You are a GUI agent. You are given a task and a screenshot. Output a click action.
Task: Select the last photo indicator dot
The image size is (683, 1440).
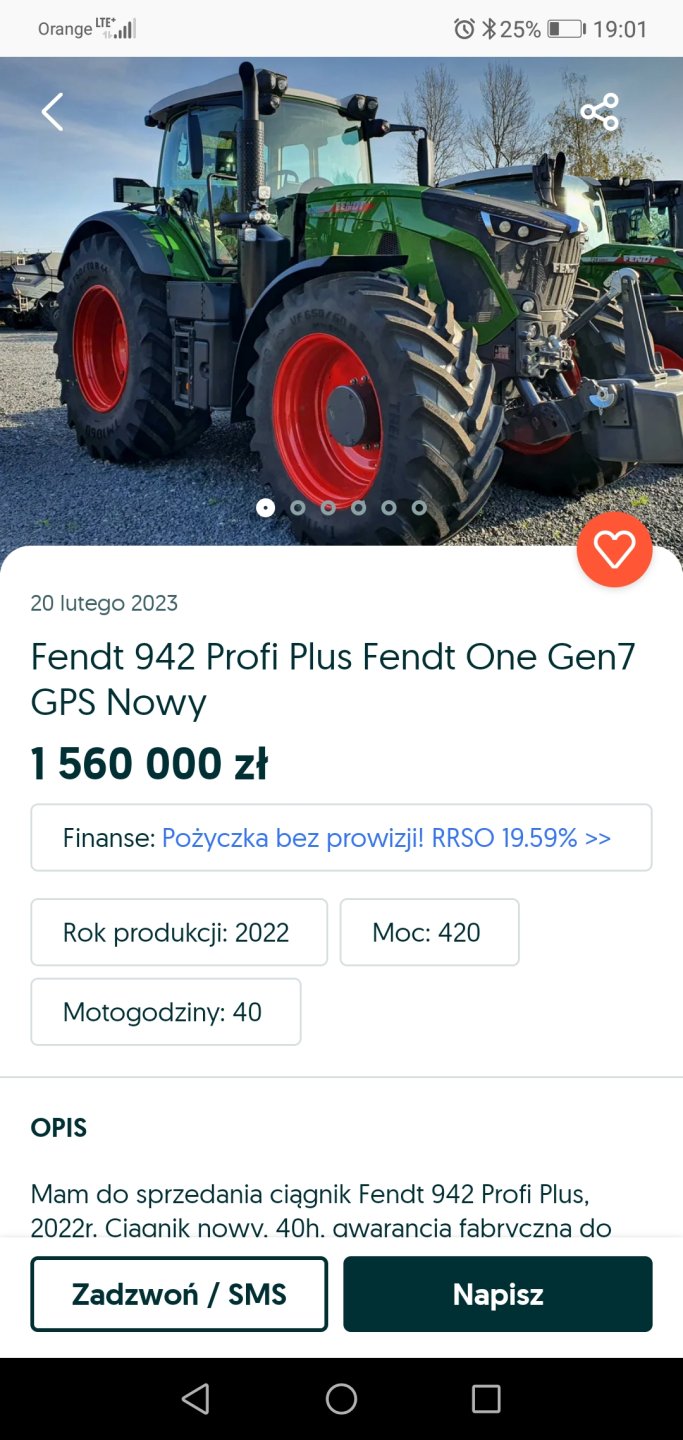[419, 507]
